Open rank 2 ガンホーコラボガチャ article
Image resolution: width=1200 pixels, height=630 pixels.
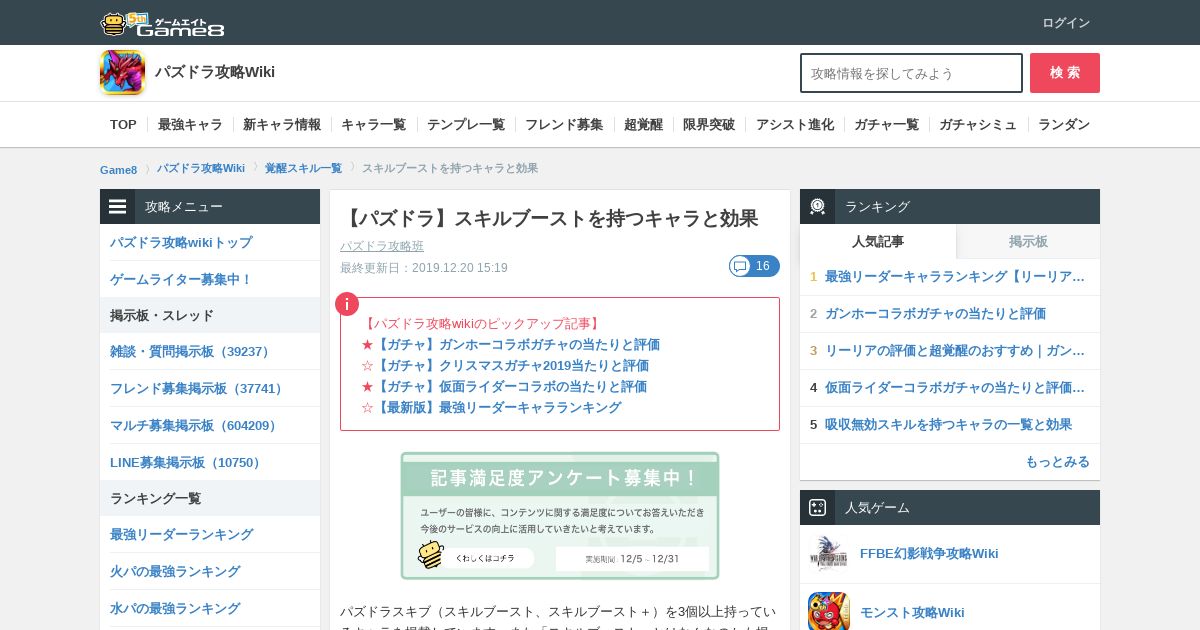(935, 314)
